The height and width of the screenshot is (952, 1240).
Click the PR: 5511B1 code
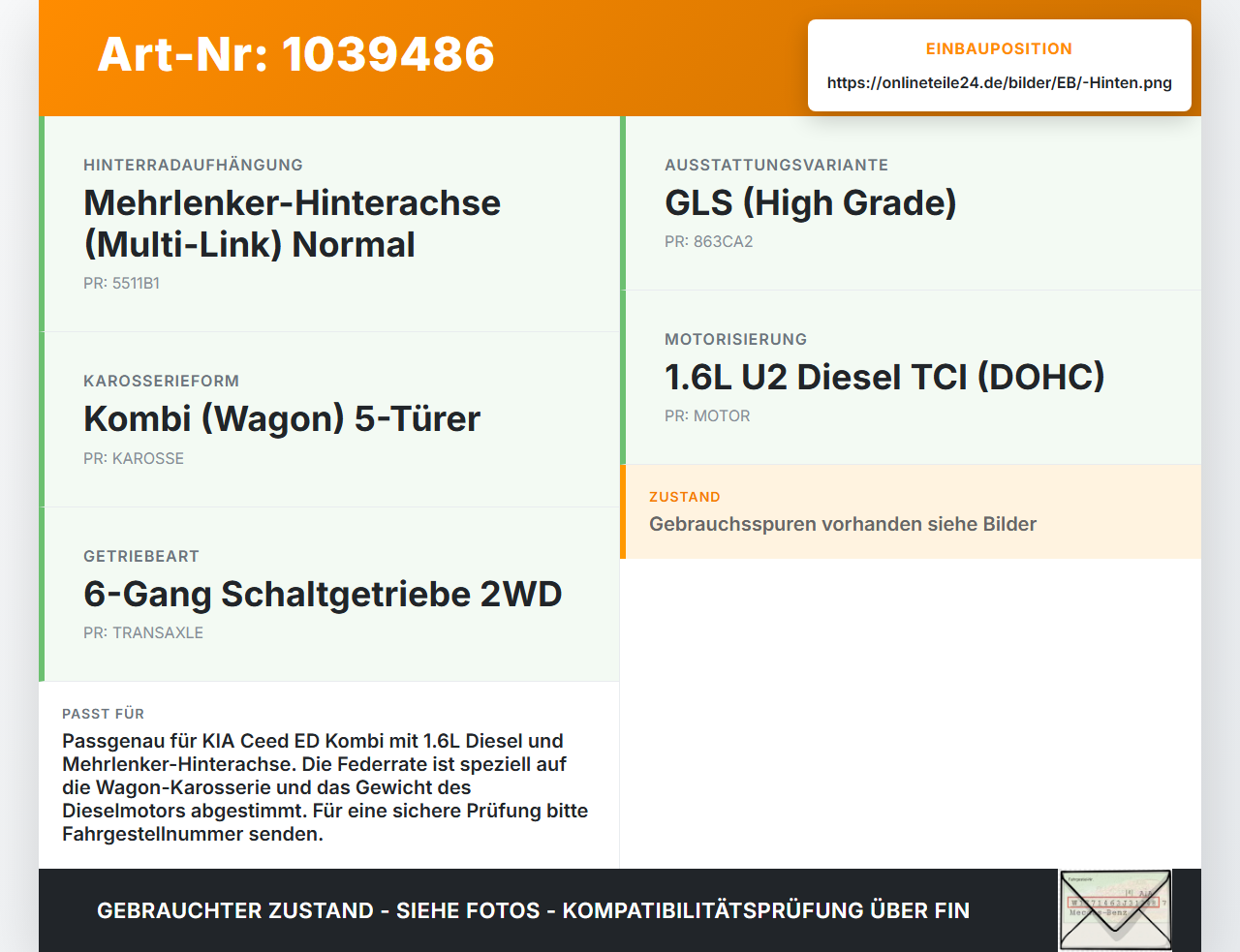(121, 283)
